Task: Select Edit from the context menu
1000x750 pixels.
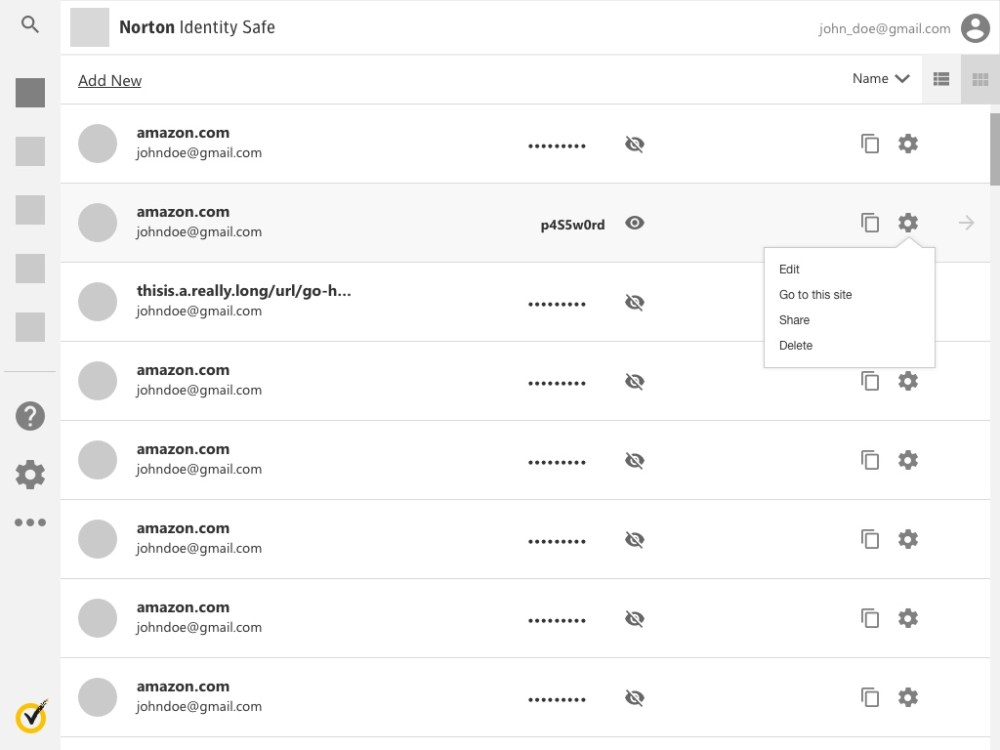Action: pos(789,269)
